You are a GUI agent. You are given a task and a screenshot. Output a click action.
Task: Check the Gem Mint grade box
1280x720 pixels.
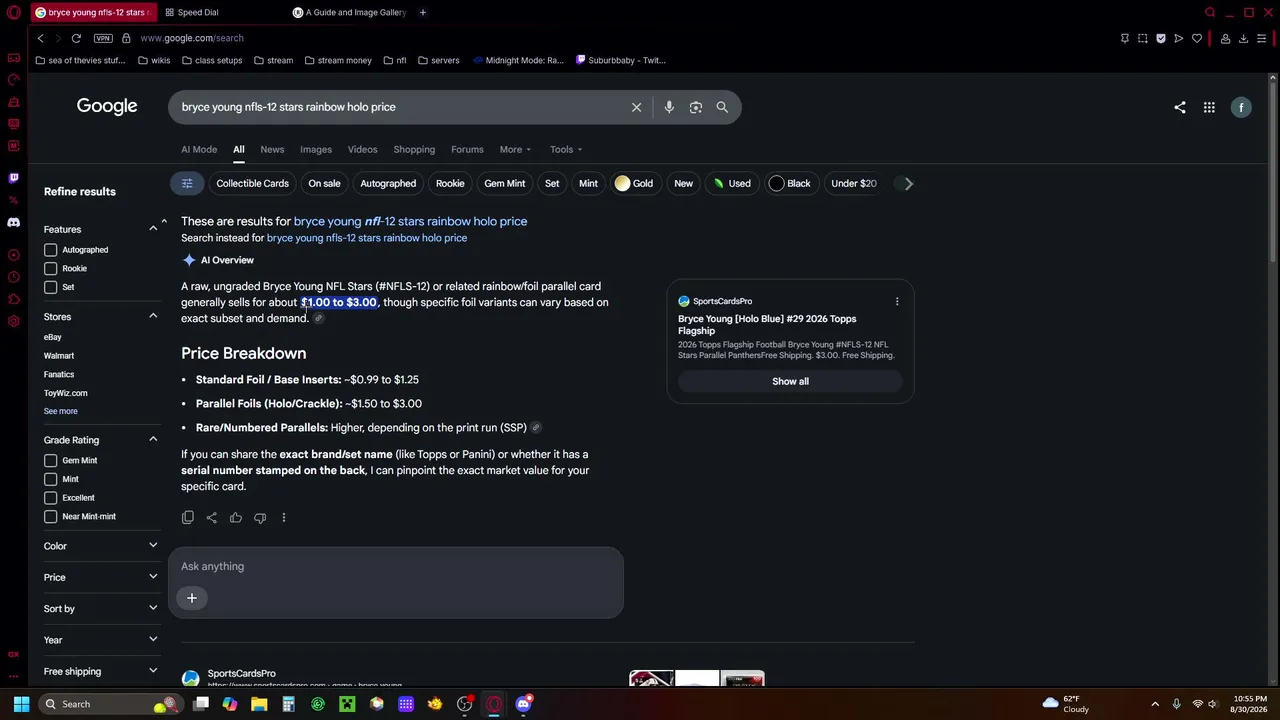point(51,460)
